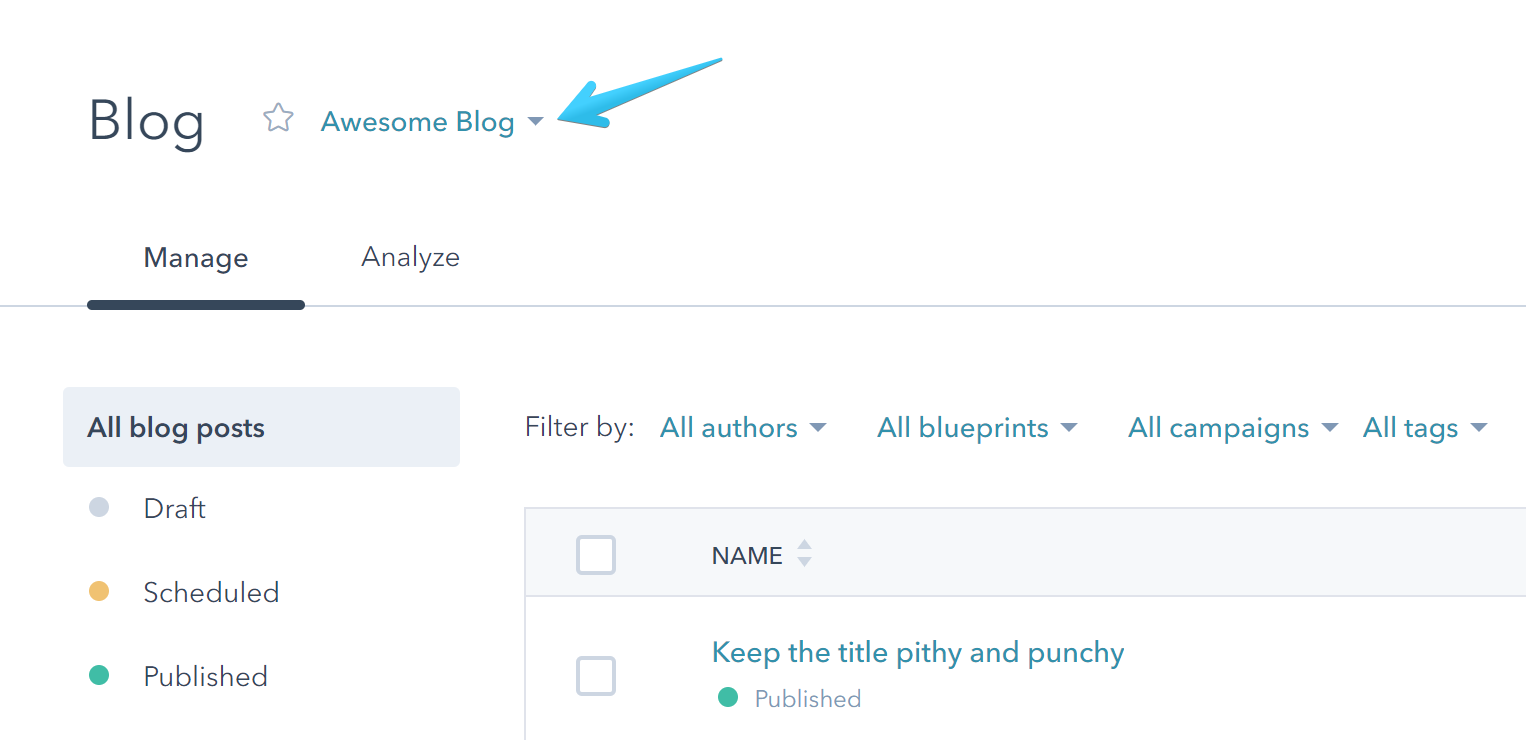Click the gray Draft status dot

(99, 508)
